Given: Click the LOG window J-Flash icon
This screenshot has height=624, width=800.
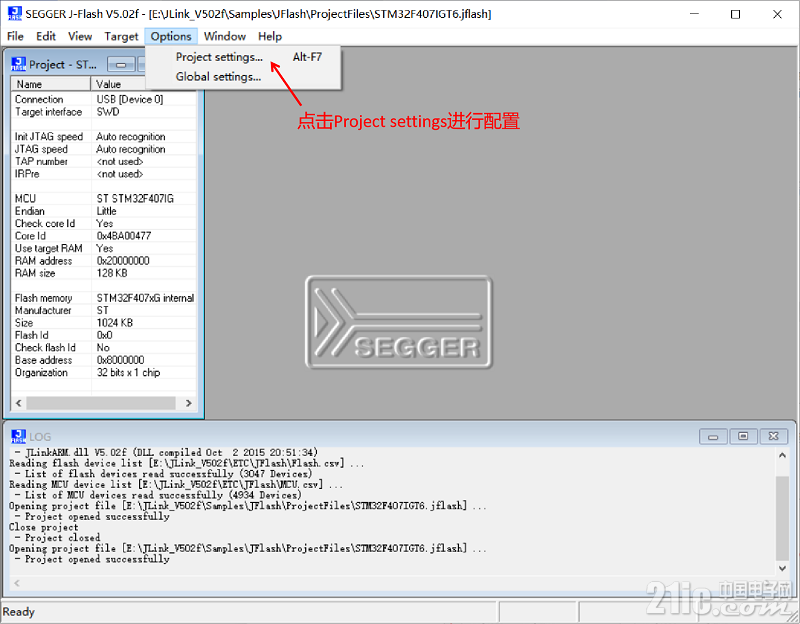Looking at the screenshot, I should coord(18,436).
